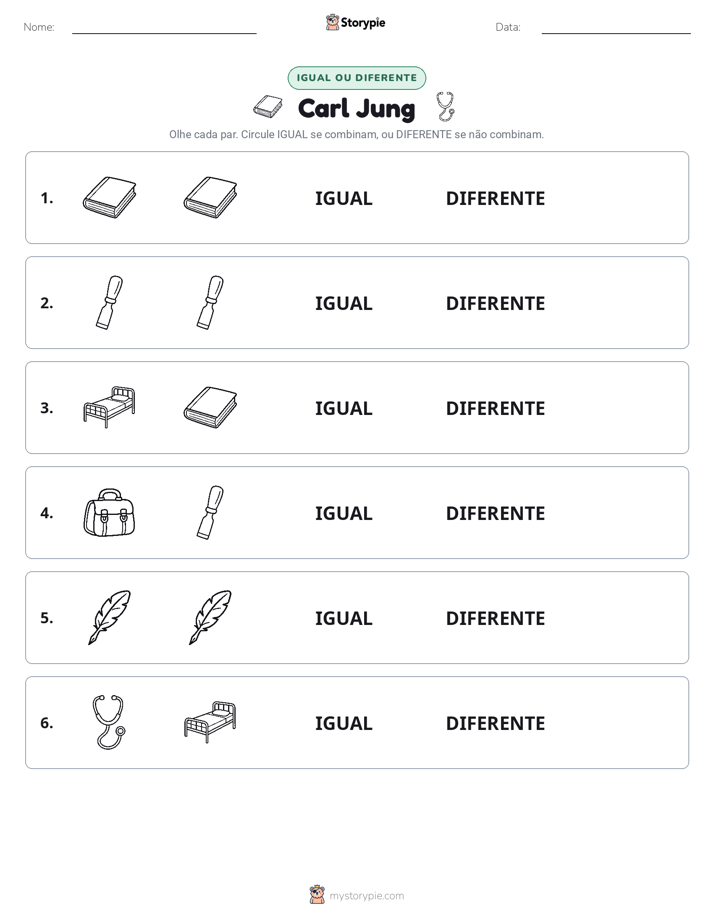Screen dimensions: 714x924
Task: Click the doctor bag icon in row 4
Action: 109,512
